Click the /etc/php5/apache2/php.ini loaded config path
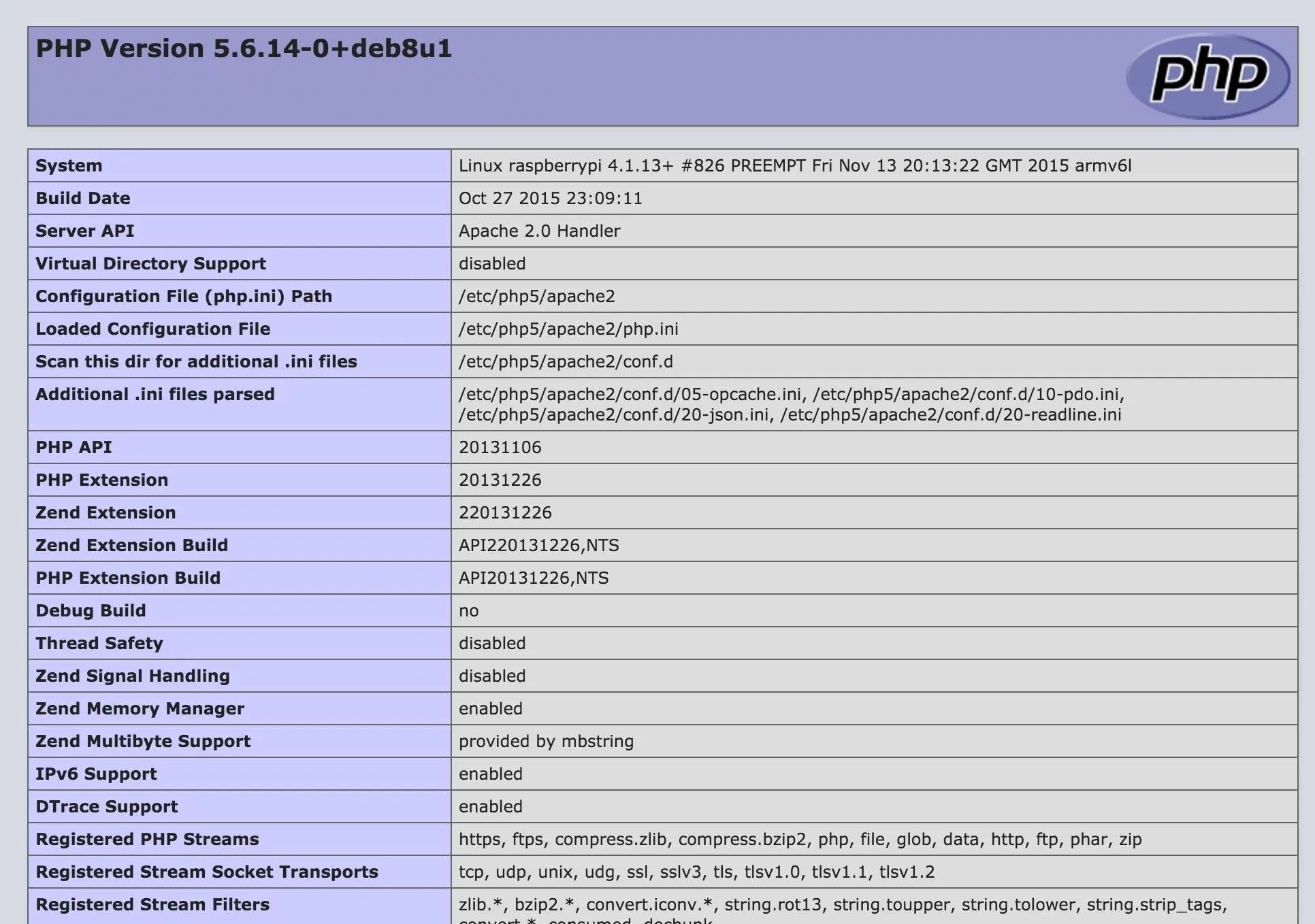This screenshot has height=924, width=1315. pyautogui.click(x=568, y=329)
